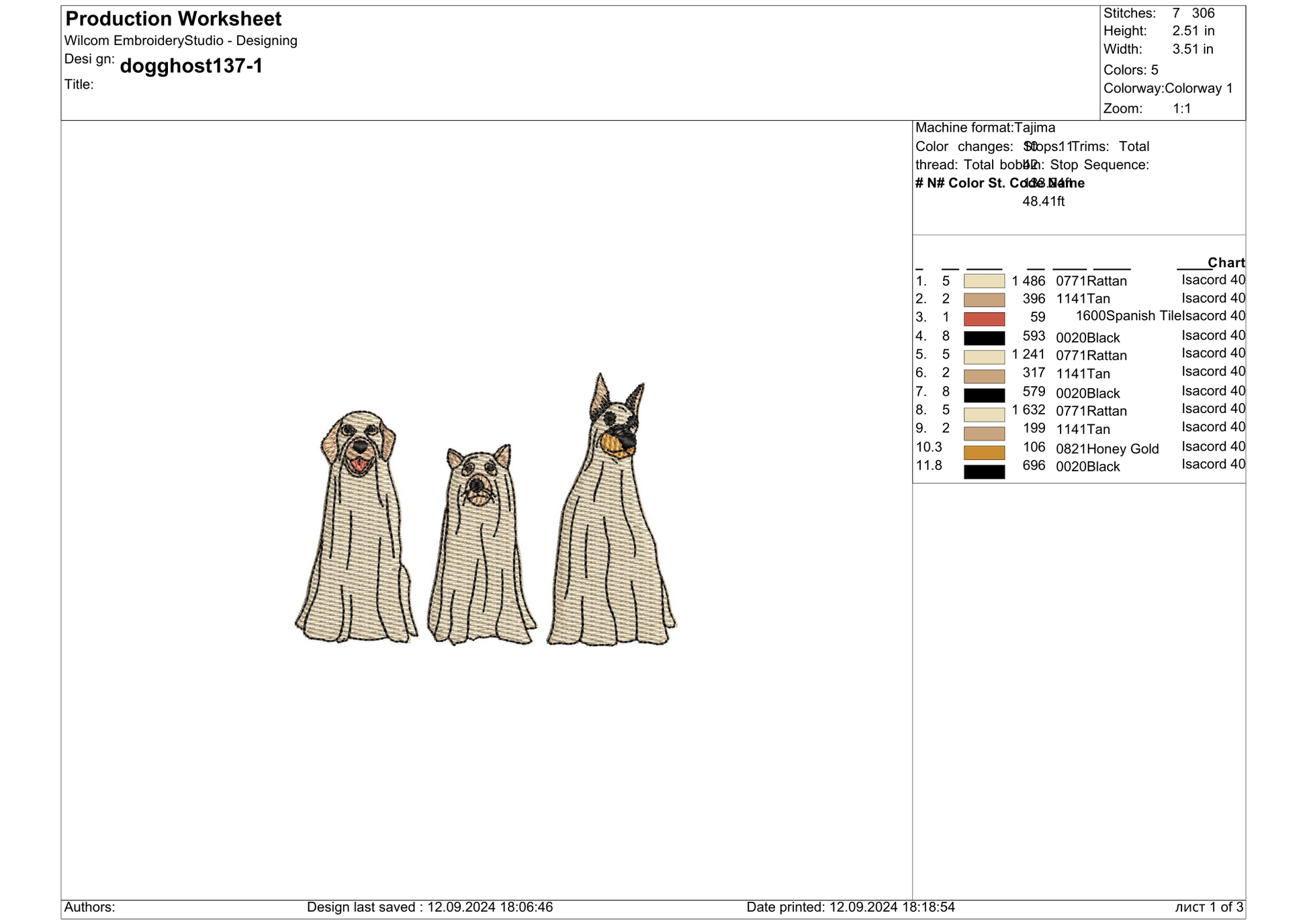Click the Tan swatch in row 2
Screen dimensions: 1307x924
(x=983, y=299)
